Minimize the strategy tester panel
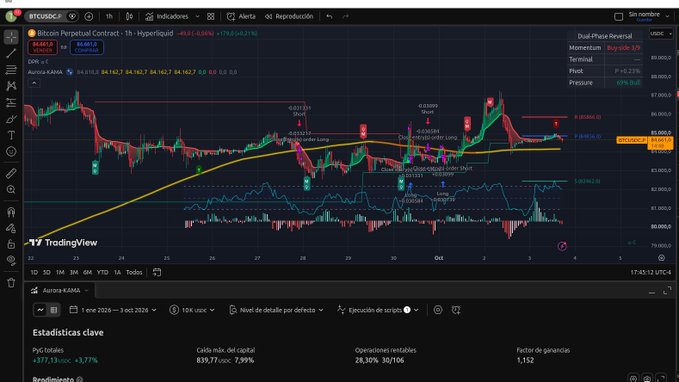679x382 pixels. pyautogui.click(x=652, y=292)
